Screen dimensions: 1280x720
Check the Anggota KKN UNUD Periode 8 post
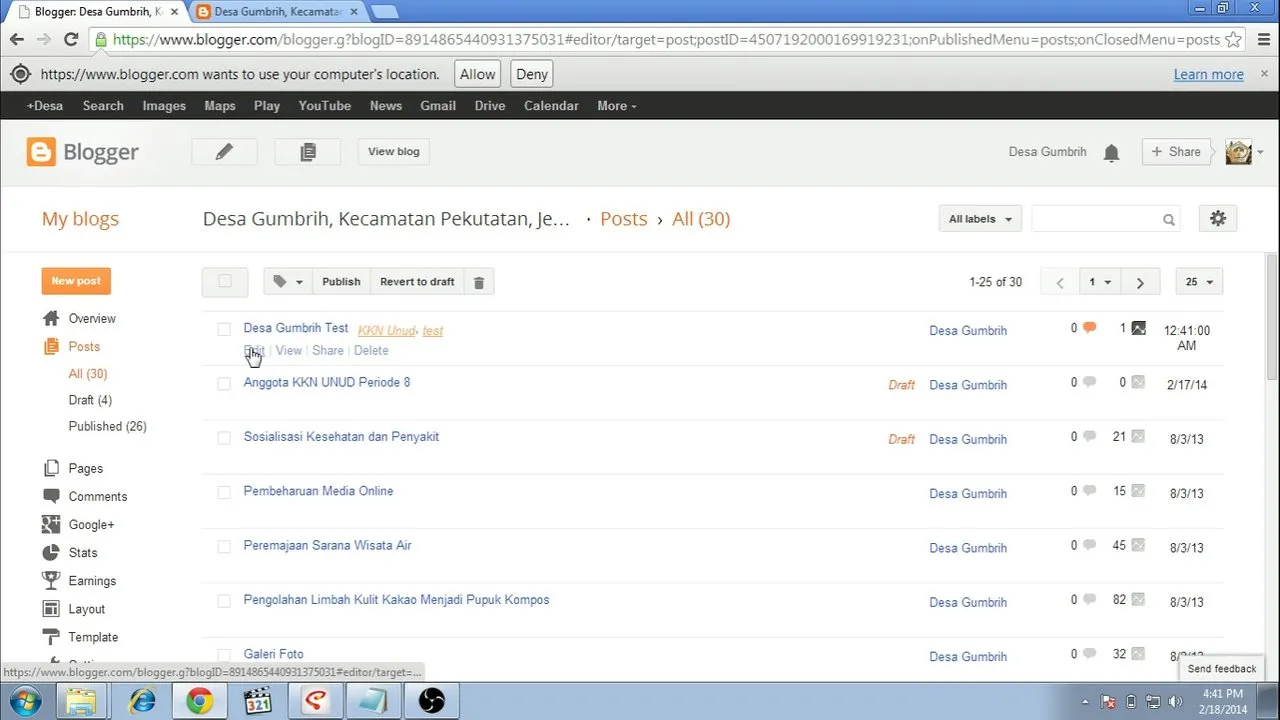click(224, 383)
